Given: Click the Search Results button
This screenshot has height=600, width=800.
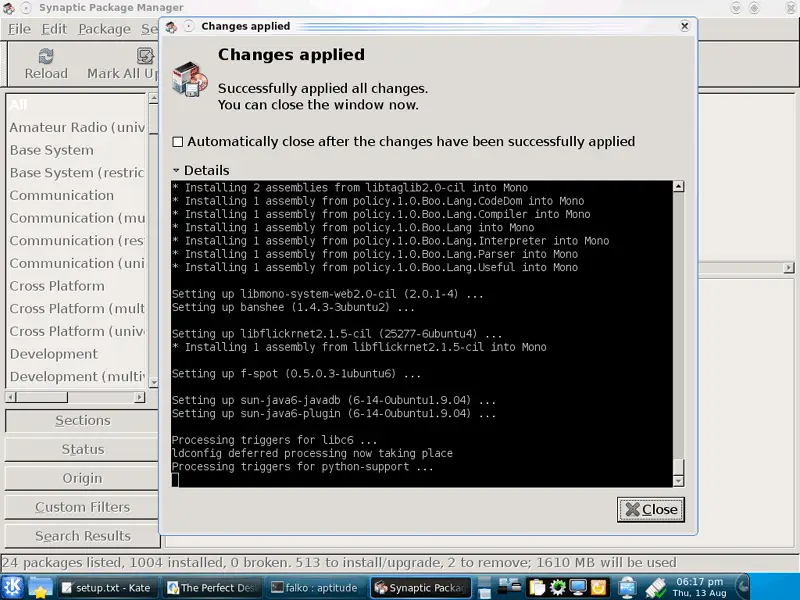Looking at the screenshot, I should click(x=83, y=536).
